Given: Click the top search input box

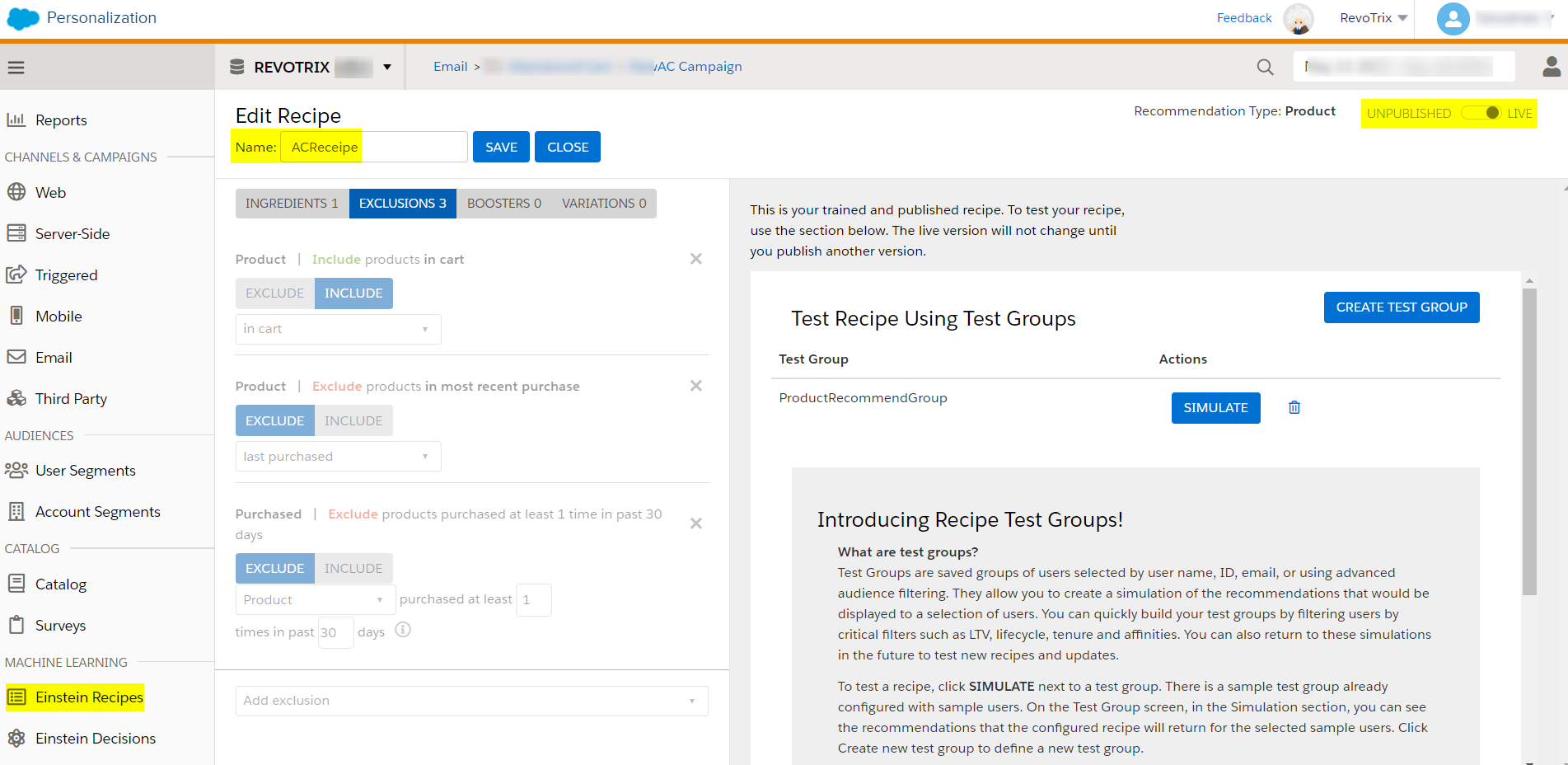Looking at the screenshot, I should click(x=1404, y=67).
